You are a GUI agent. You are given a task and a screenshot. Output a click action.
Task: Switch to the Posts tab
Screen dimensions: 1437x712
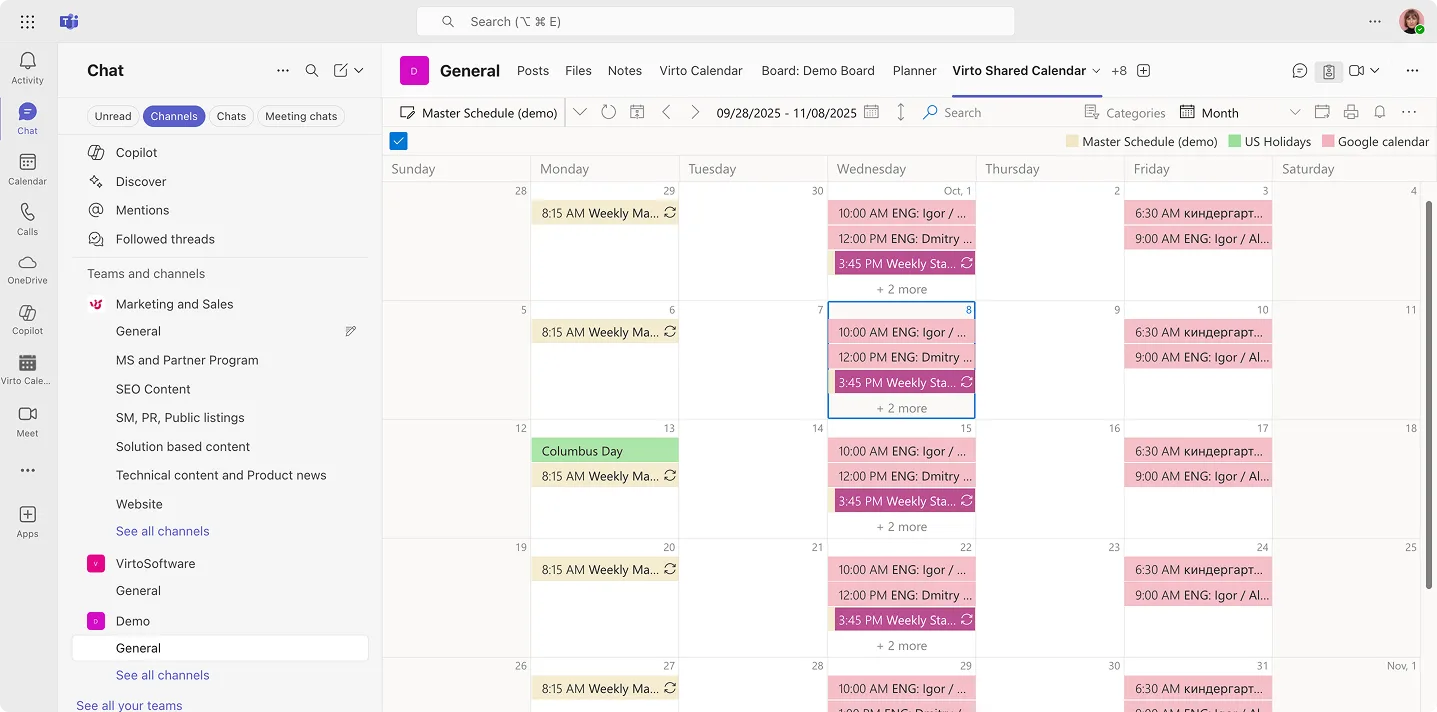(533, 70)
